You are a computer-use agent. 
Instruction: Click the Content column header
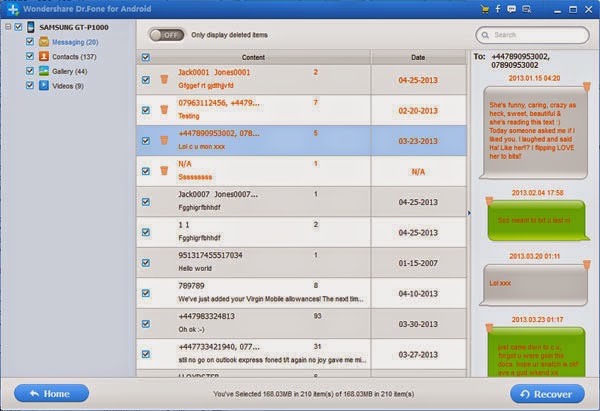click(x=253, y=57)
